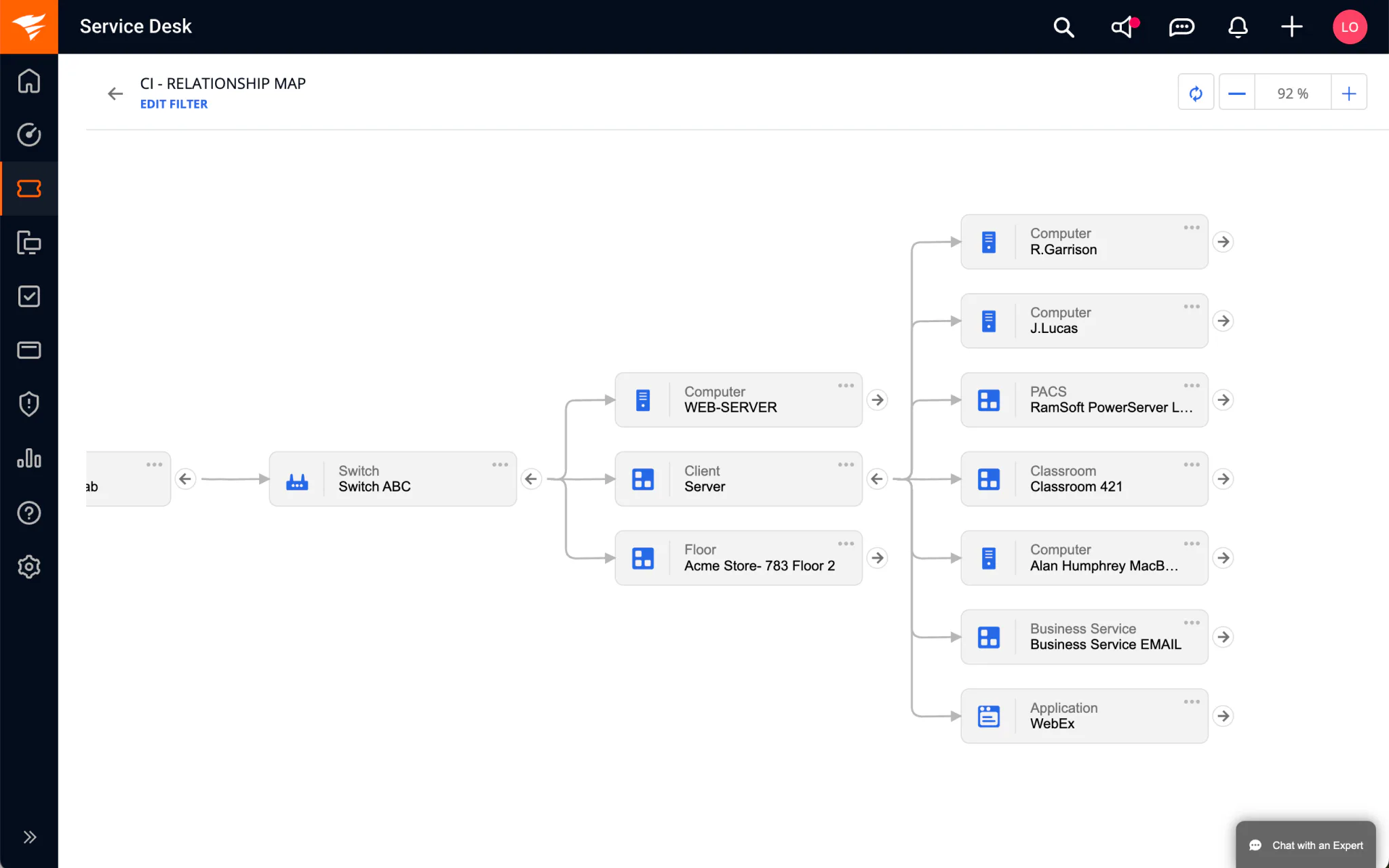Image resolution: width=1389 pixels, height=868 pixels.
Task: Open the announcements megaphone icon
Action: click(1122, 27)
